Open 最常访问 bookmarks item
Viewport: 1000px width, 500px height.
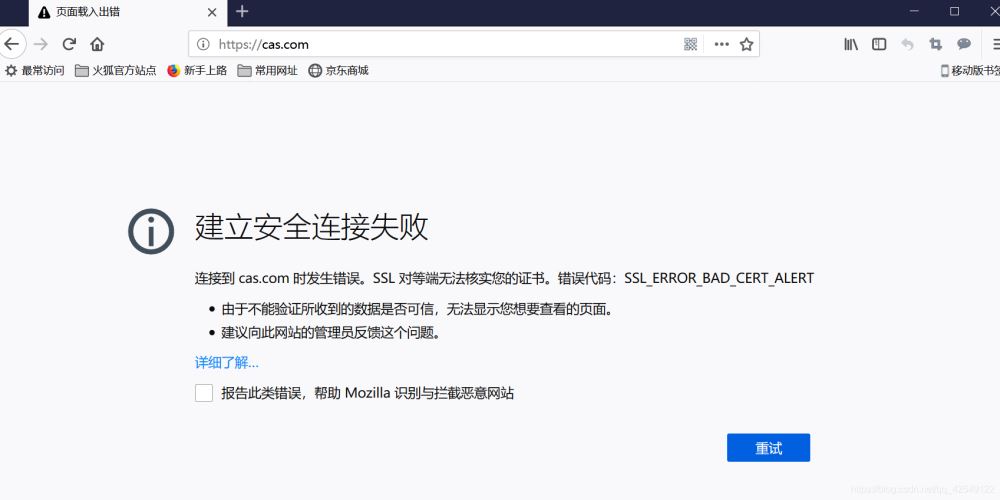(35, 70)
